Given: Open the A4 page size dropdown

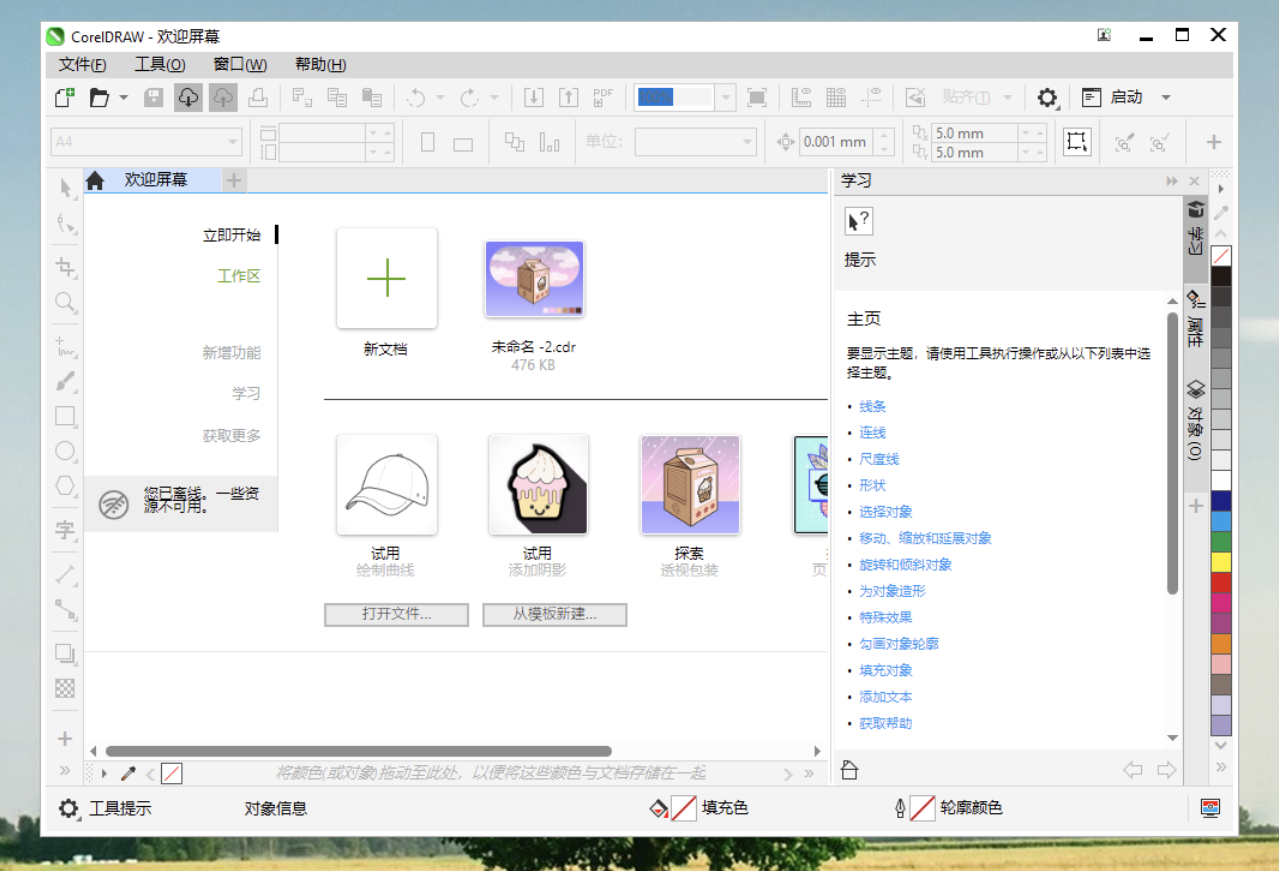Looking at the screenshot, I should pos(233,142).
